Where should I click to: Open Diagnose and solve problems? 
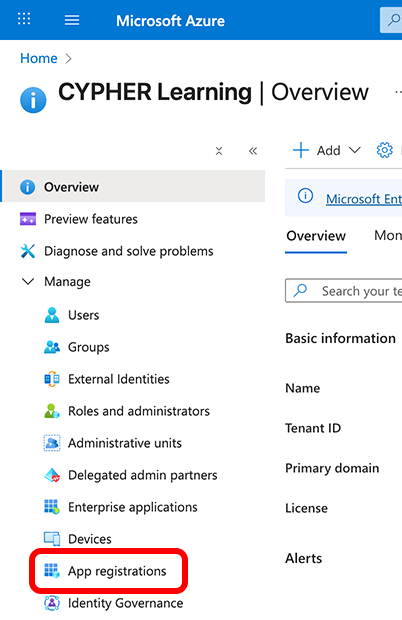(x=128, y=251)
